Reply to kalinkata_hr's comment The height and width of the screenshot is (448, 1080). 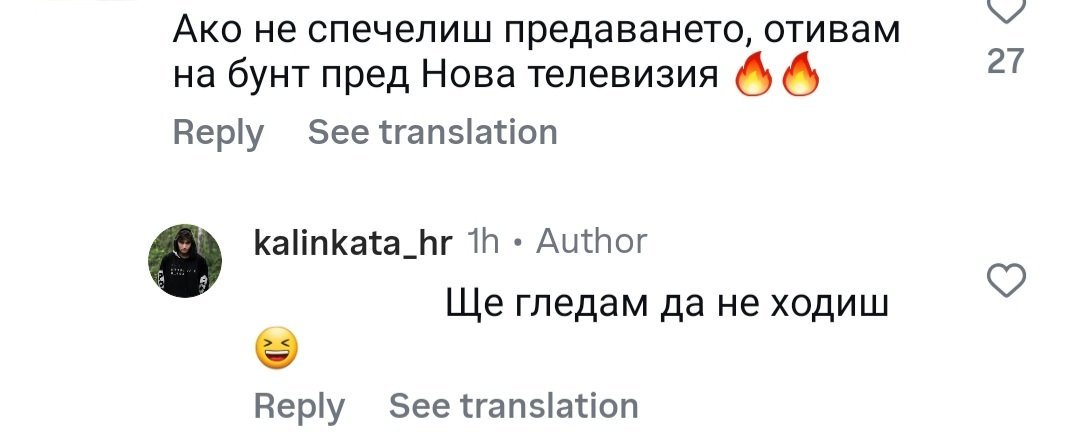point(299,406)
